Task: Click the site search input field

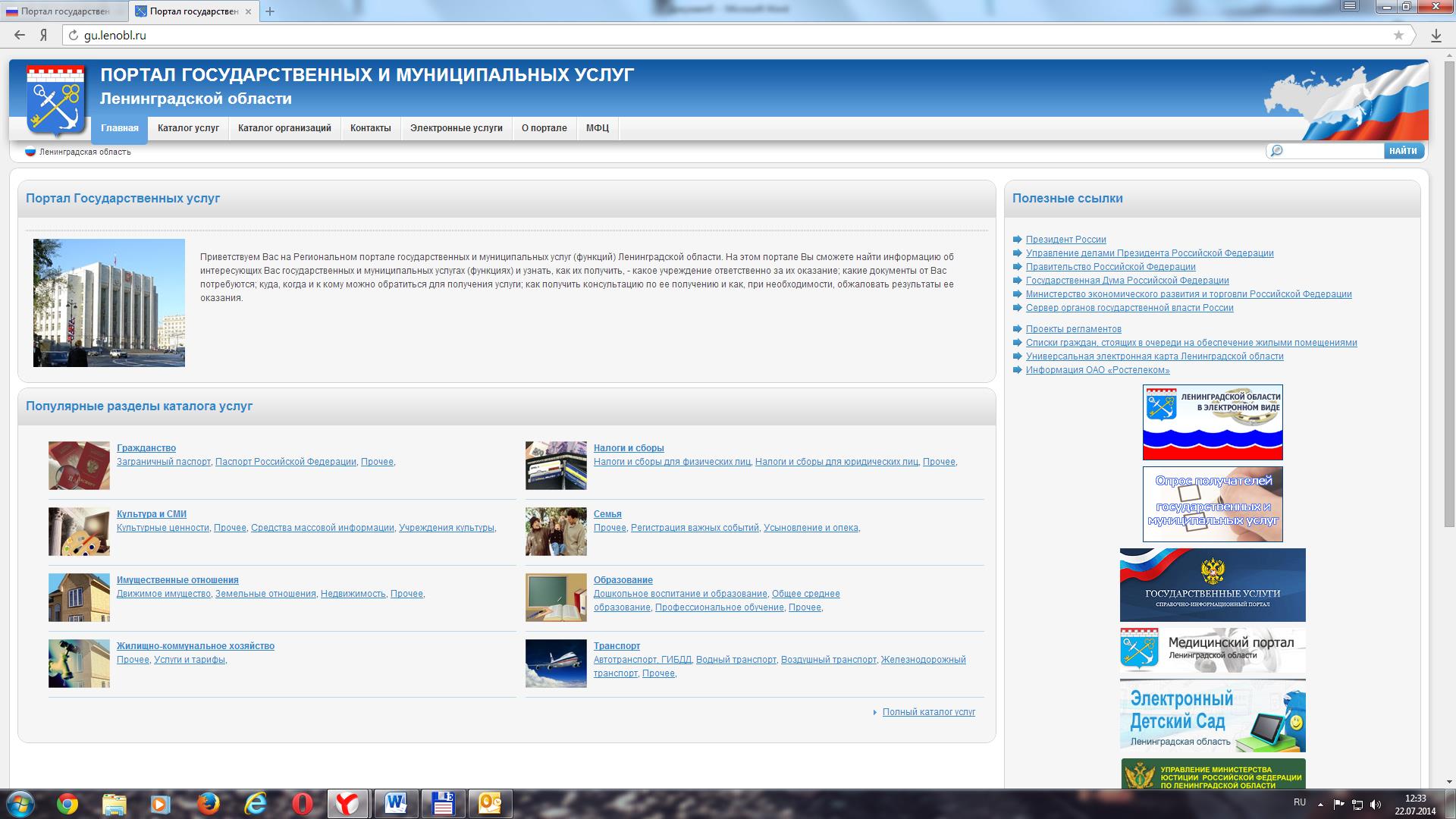Action: (x=1333, y=151)
